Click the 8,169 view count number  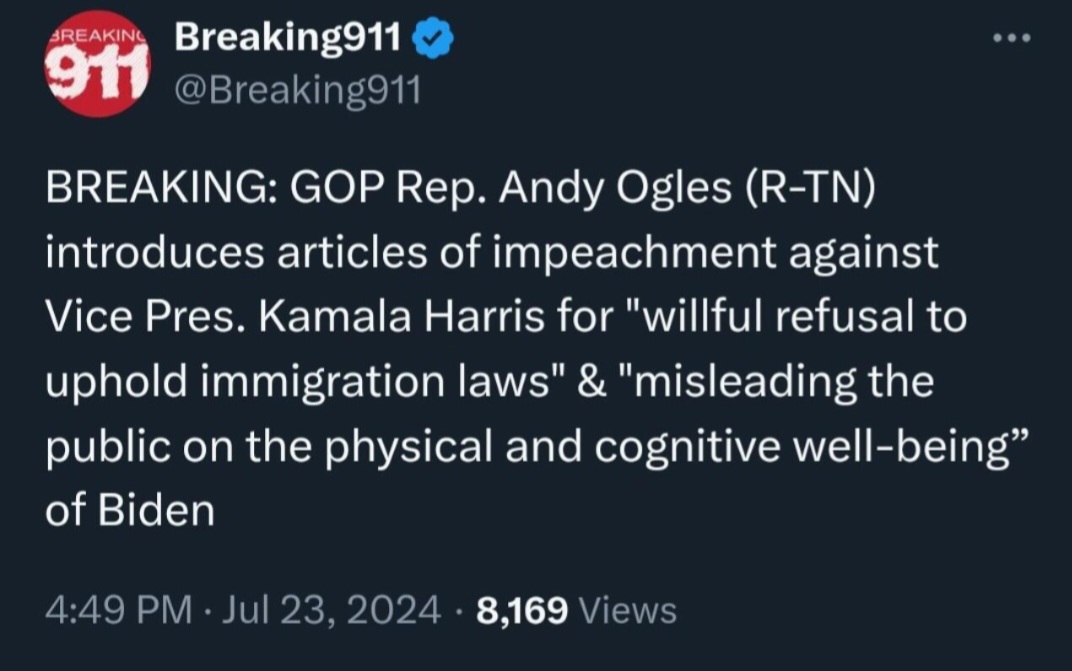(x=522, y=609)
